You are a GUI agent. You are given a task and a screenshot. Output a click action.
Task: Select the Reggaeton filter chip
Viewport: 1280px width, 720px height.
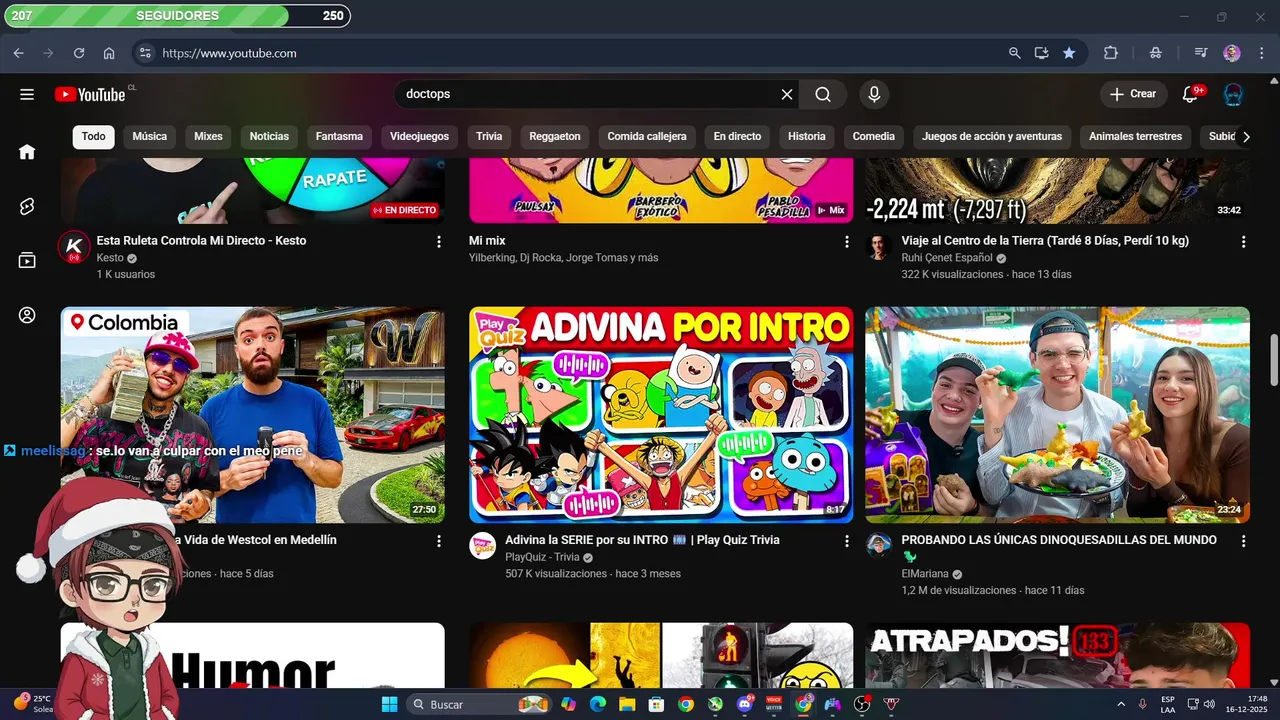pyautogui.click(x=555, y=137)
